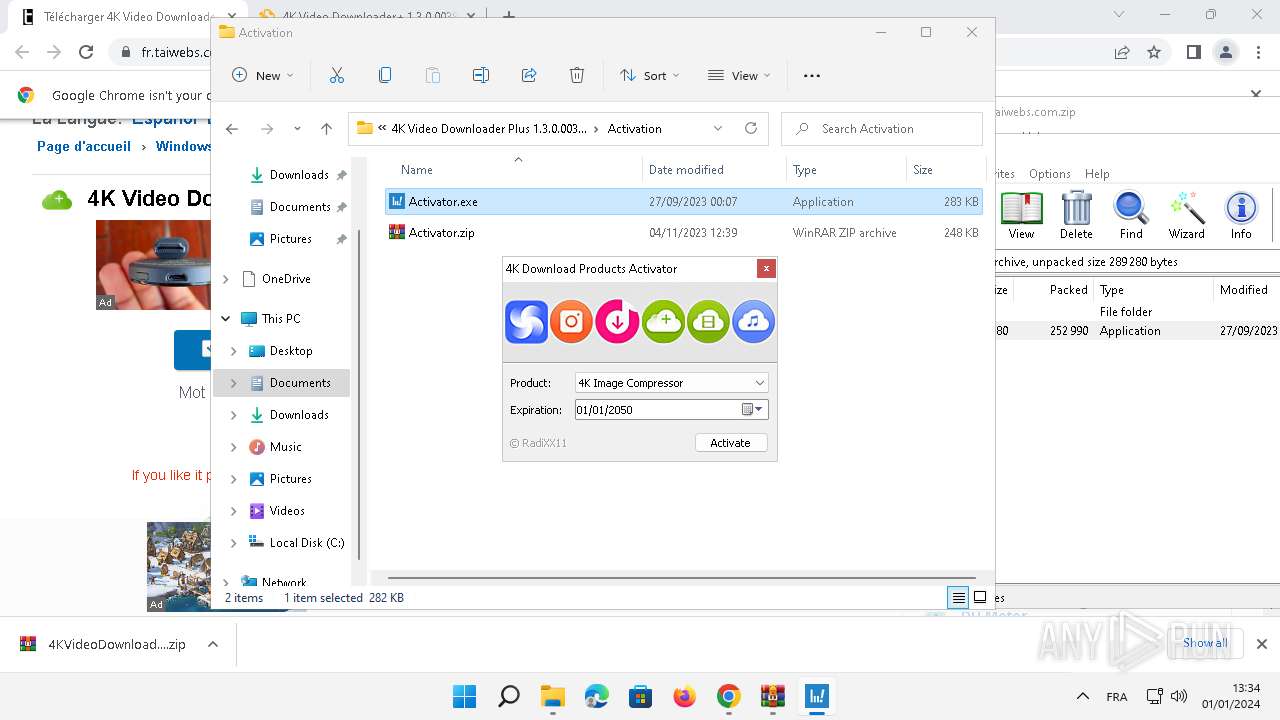Select Local Disk (C:) in navigation pane

[x=307, y=543]
